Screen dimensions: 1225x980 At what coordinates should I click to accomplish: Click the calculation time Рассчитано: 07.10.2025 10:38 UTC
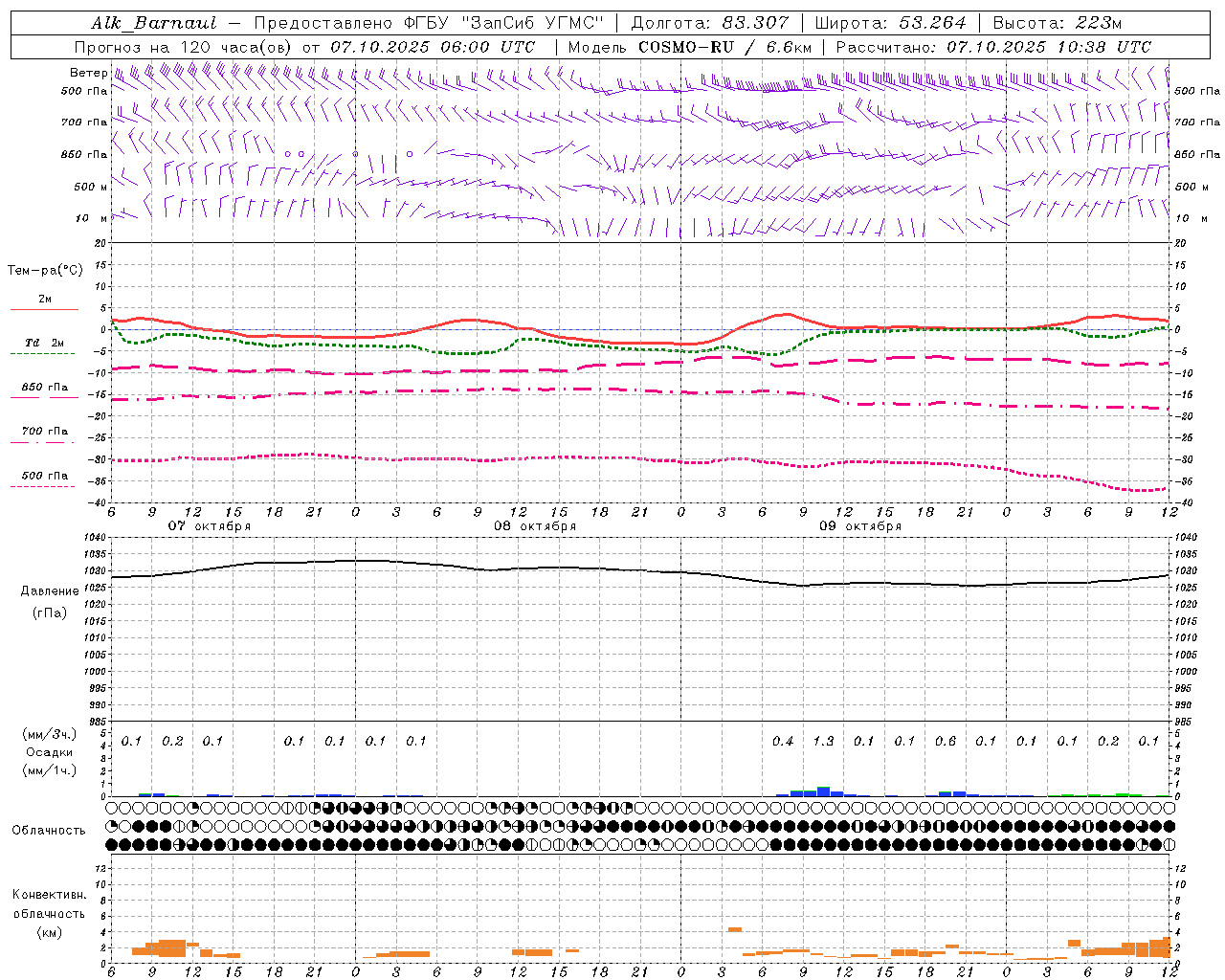pos(993,47)
